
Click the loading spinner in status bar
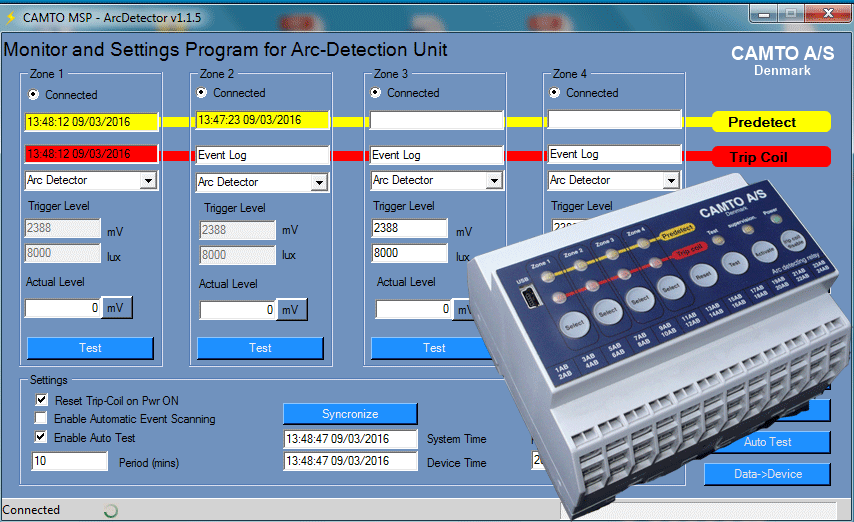(111, 511)
